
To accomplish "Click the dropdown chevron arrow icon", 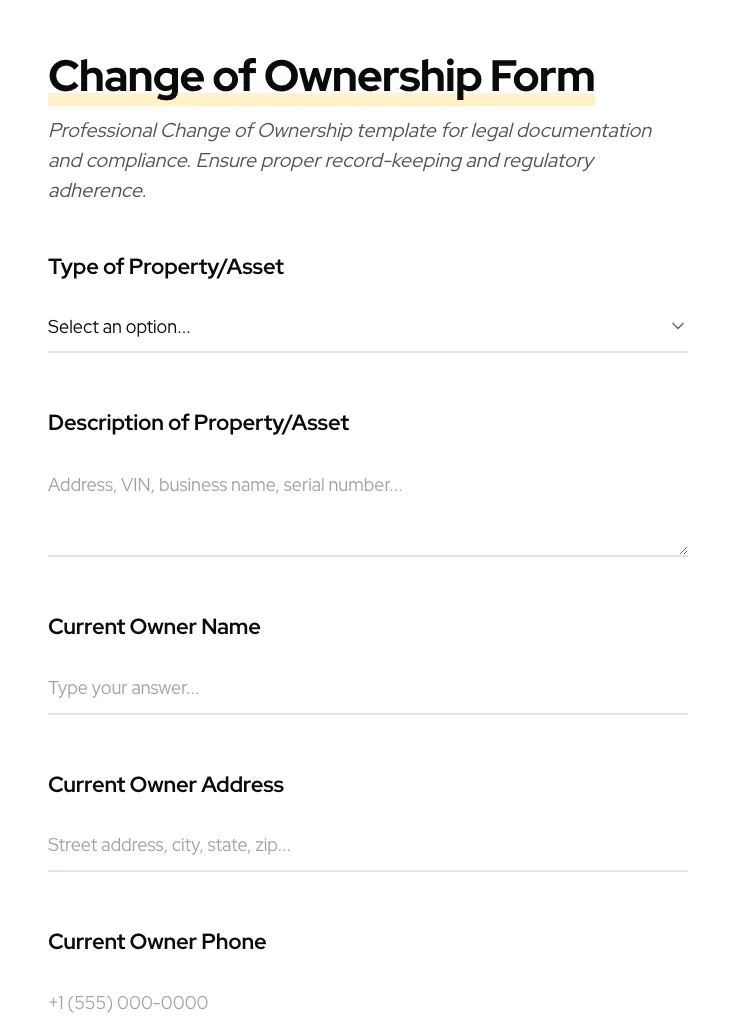I will tap(678, 326).
